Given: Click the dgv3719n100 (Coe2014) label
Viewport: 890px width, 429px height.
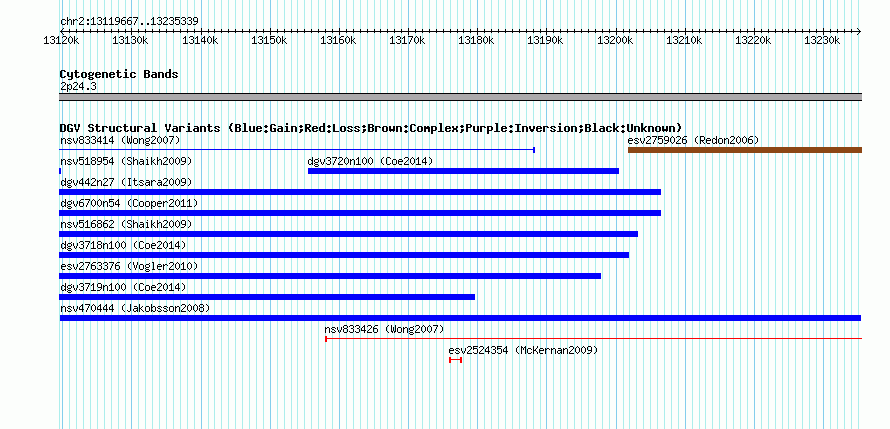Looking at the screenshot, I should (x=123, y=287).
